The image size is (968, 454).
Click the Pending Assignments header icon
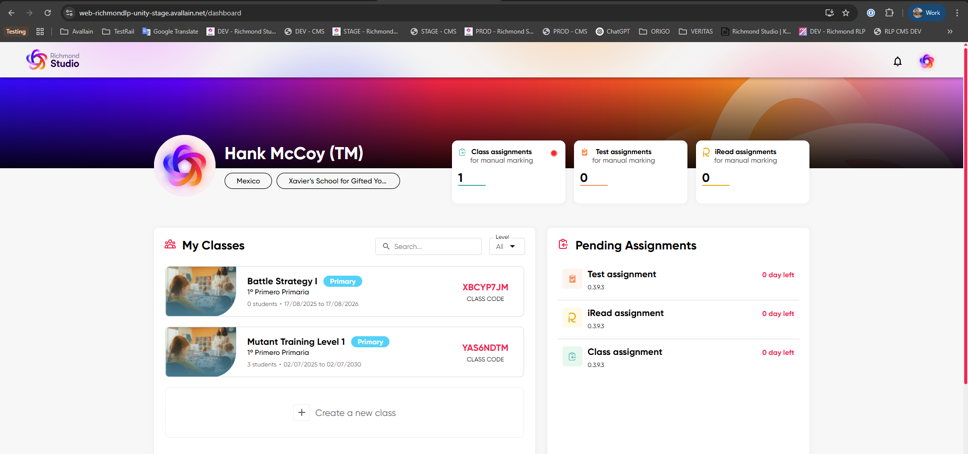563,245
